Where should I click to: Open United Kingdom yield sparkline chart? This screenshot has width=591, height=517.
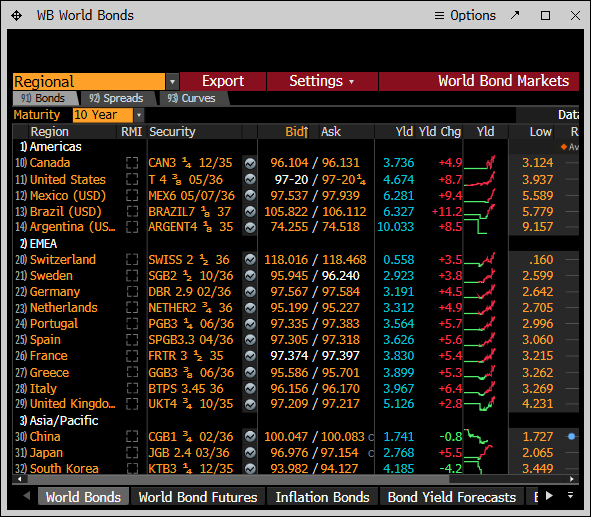(x=480, y=404)
